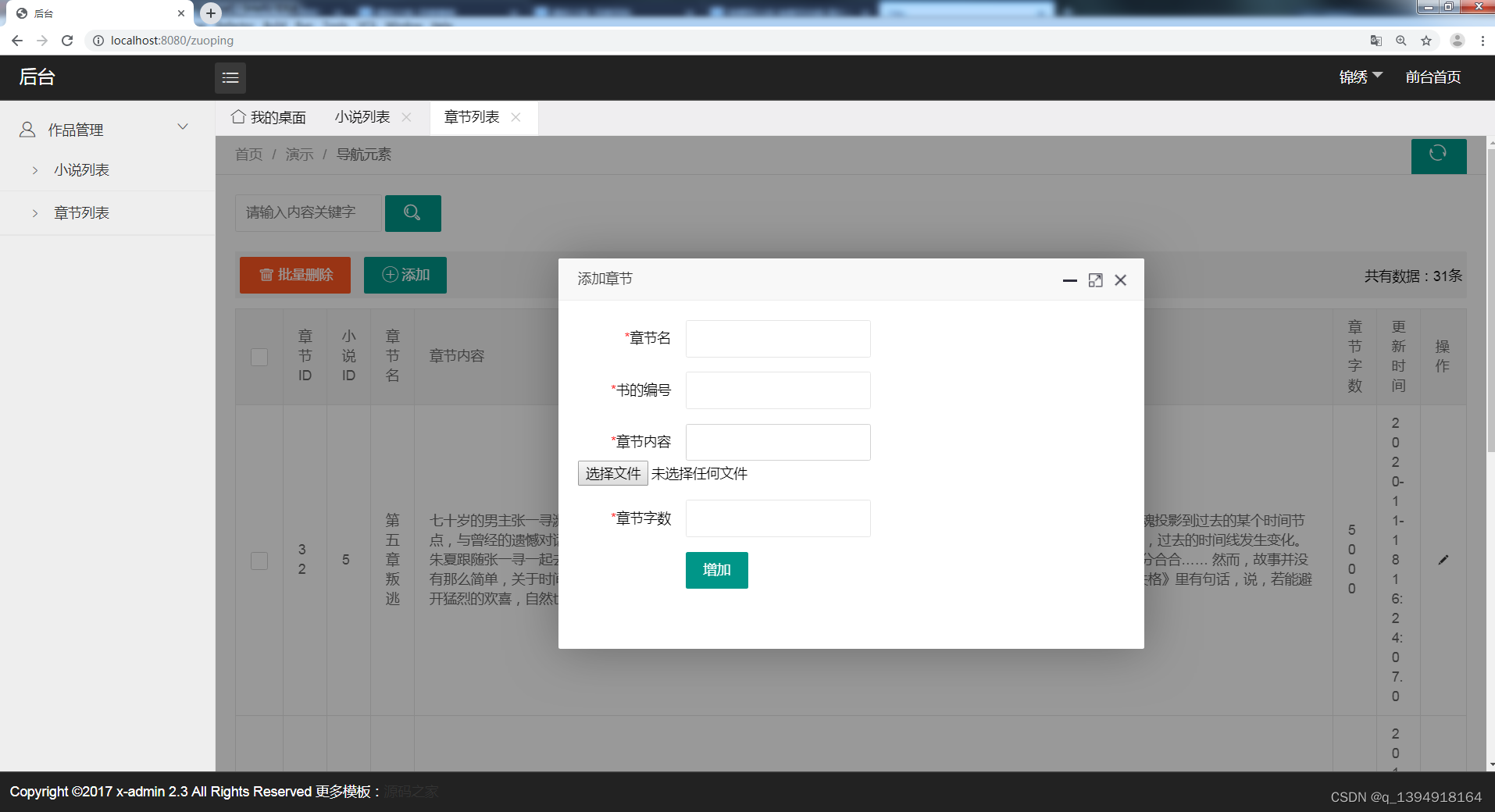Toggle the select-all header checkbox

259,357
